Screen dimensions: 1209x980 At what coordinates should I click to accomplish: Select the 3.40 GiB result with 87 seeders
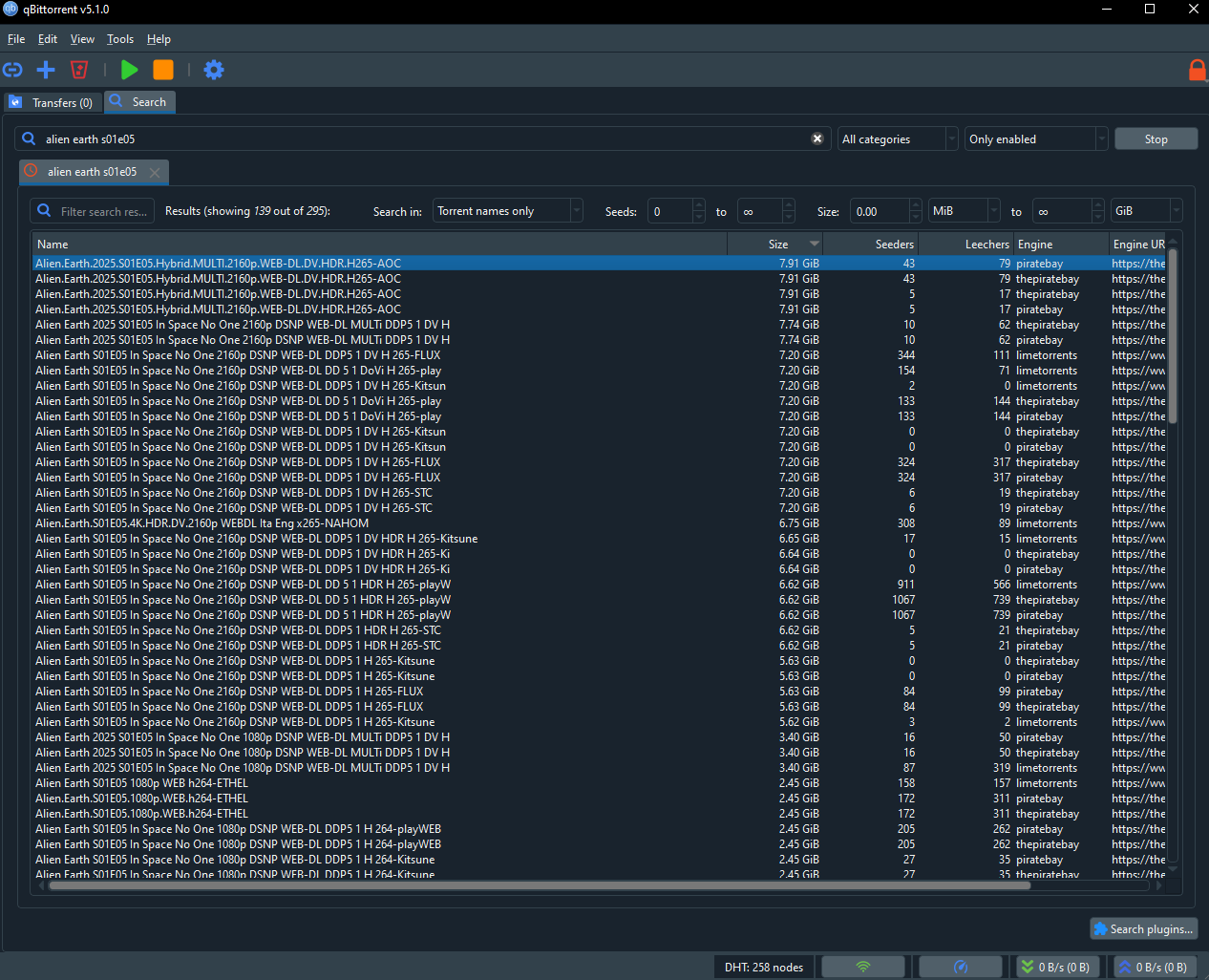(x=601, y=768)
